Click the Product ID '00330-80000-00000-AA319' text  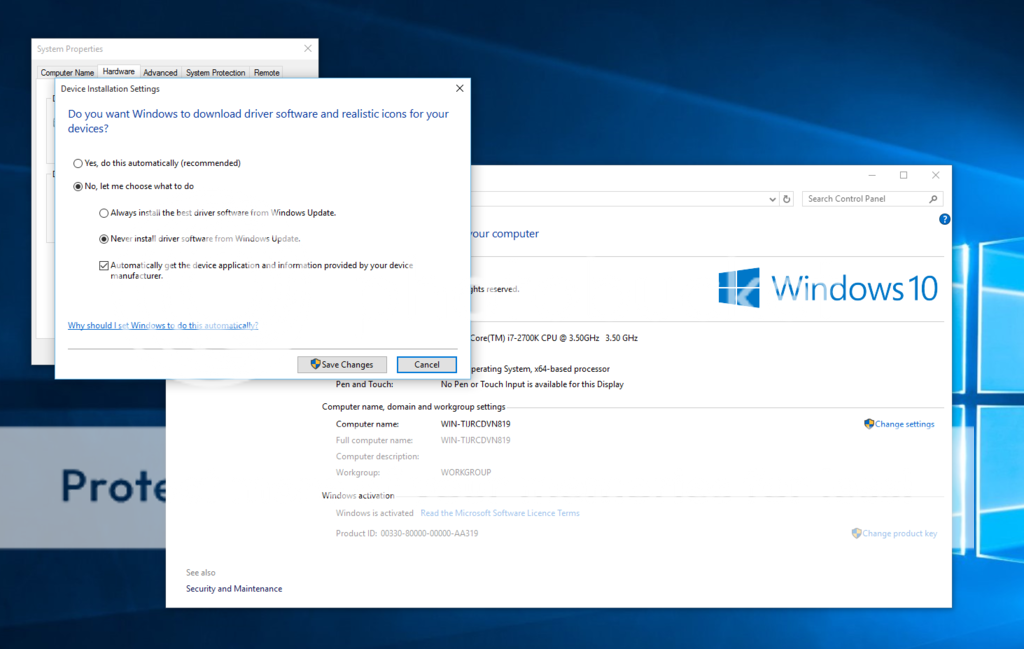point(429,533)
